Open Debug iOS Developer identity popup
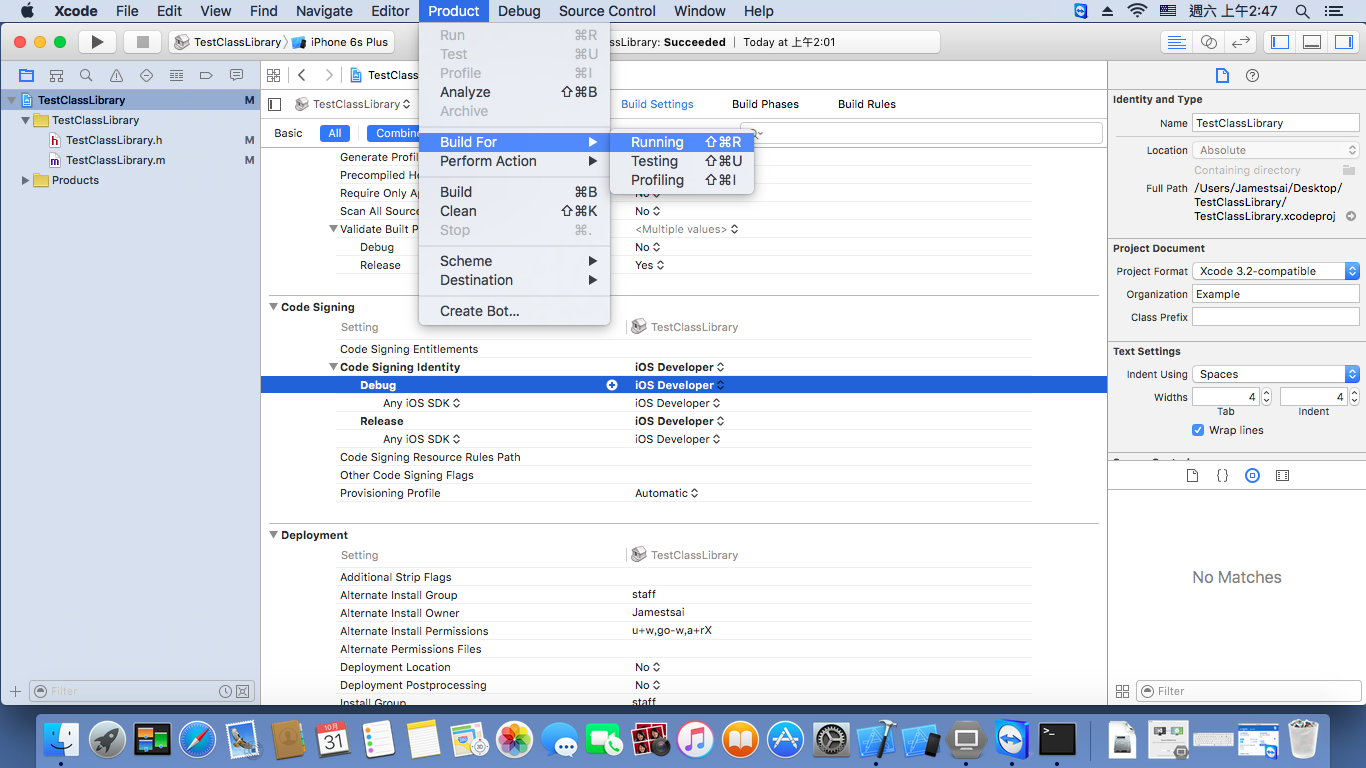This screenshot has width=1366, height=768. (x=680, y=385)
